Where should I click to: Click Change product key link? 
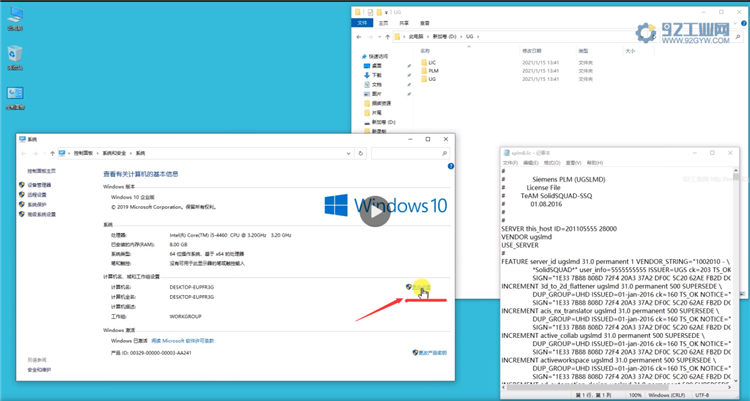coord(430,353)
